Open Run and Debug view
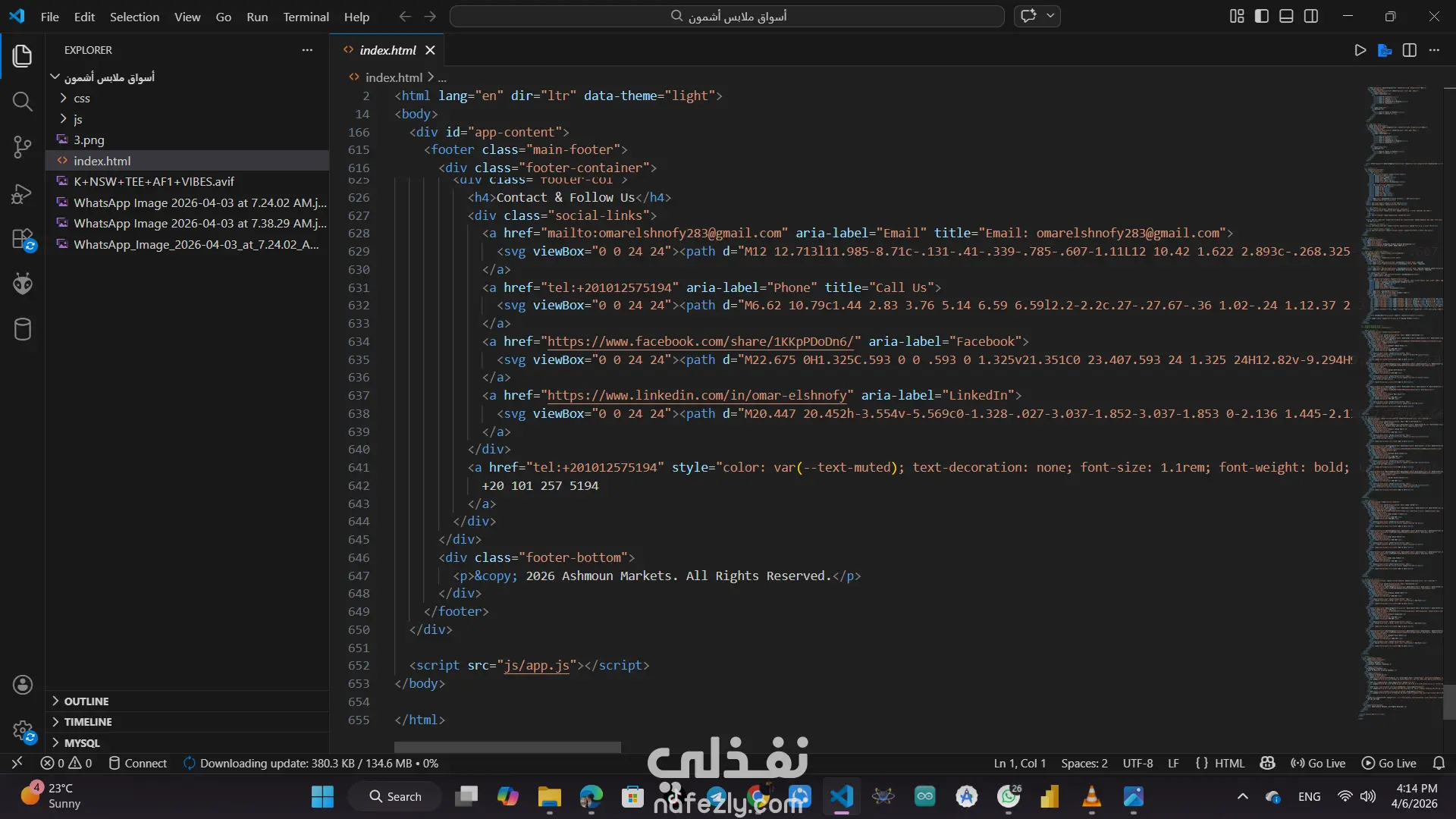The width and height of the screenshot is (1456, 819). click(22, 193)
